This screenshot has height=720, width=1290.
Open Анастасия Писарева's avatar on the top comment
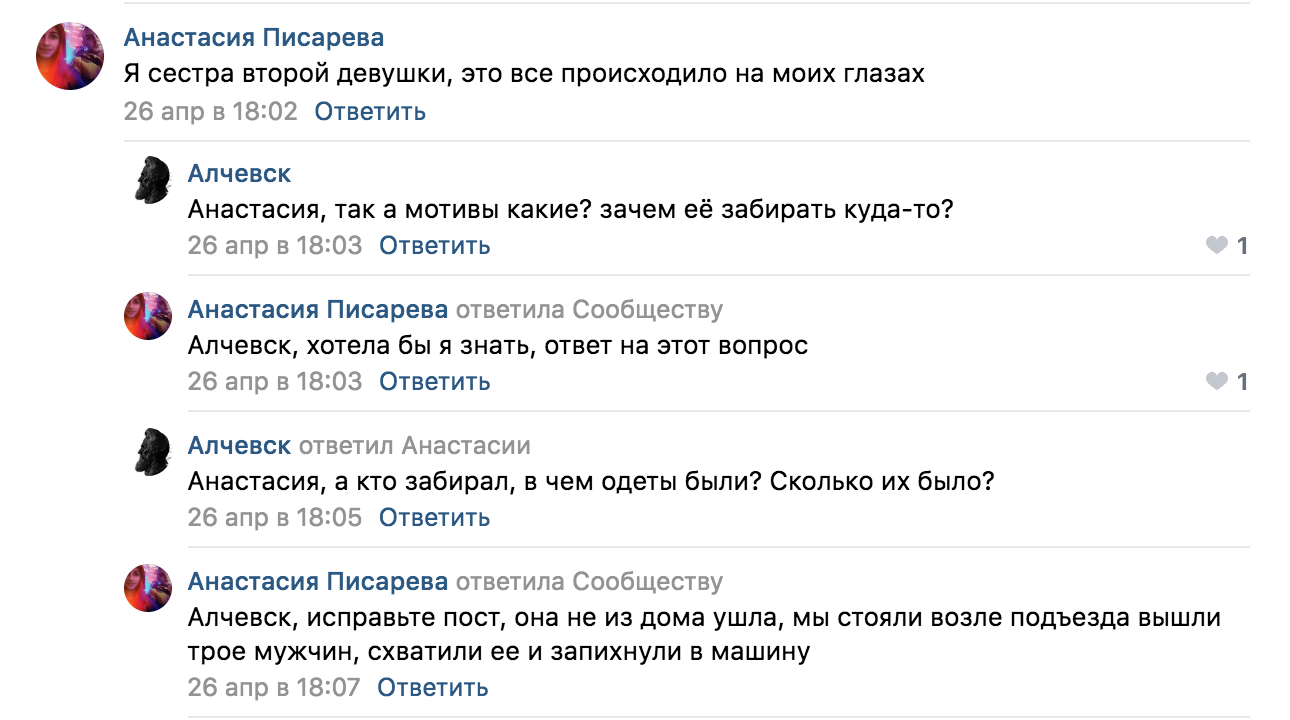71,55
